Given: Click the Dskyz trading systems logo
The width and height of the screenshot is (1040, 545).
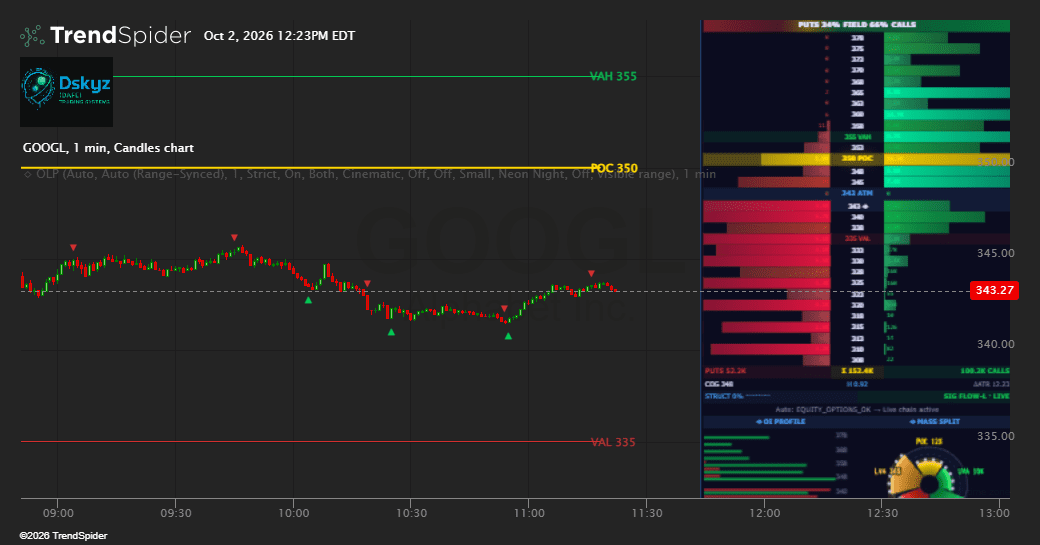Looking at the screenshot, I should click(66, 91).
